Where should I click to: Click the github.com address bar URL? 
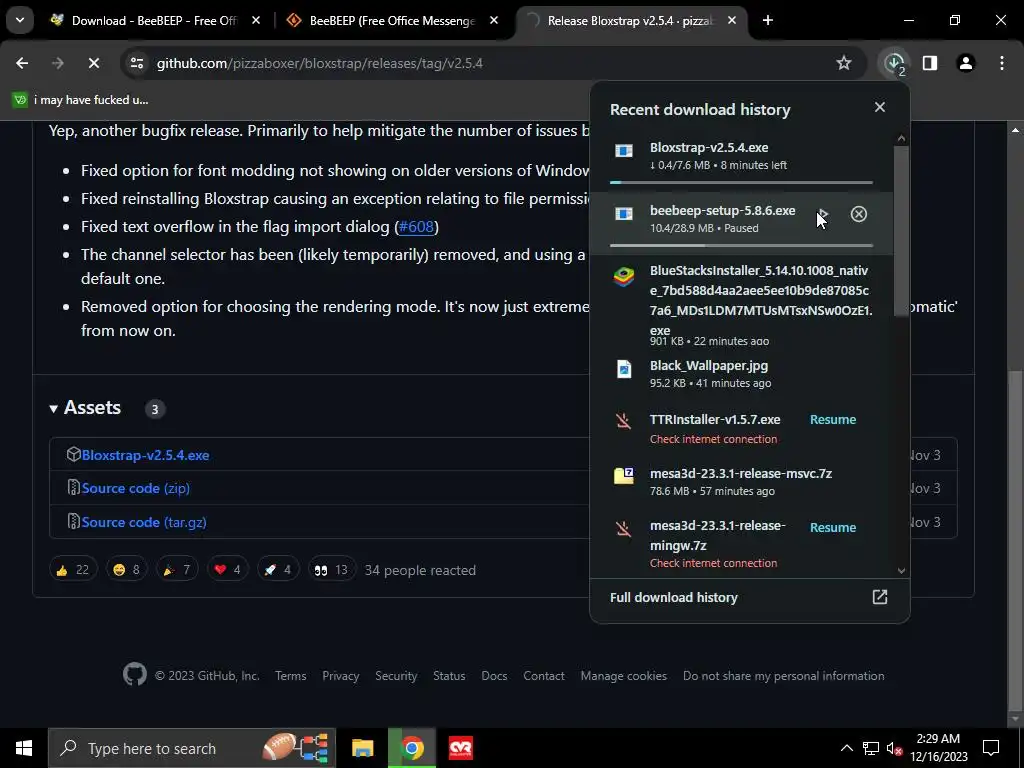[x=319, y=63]
